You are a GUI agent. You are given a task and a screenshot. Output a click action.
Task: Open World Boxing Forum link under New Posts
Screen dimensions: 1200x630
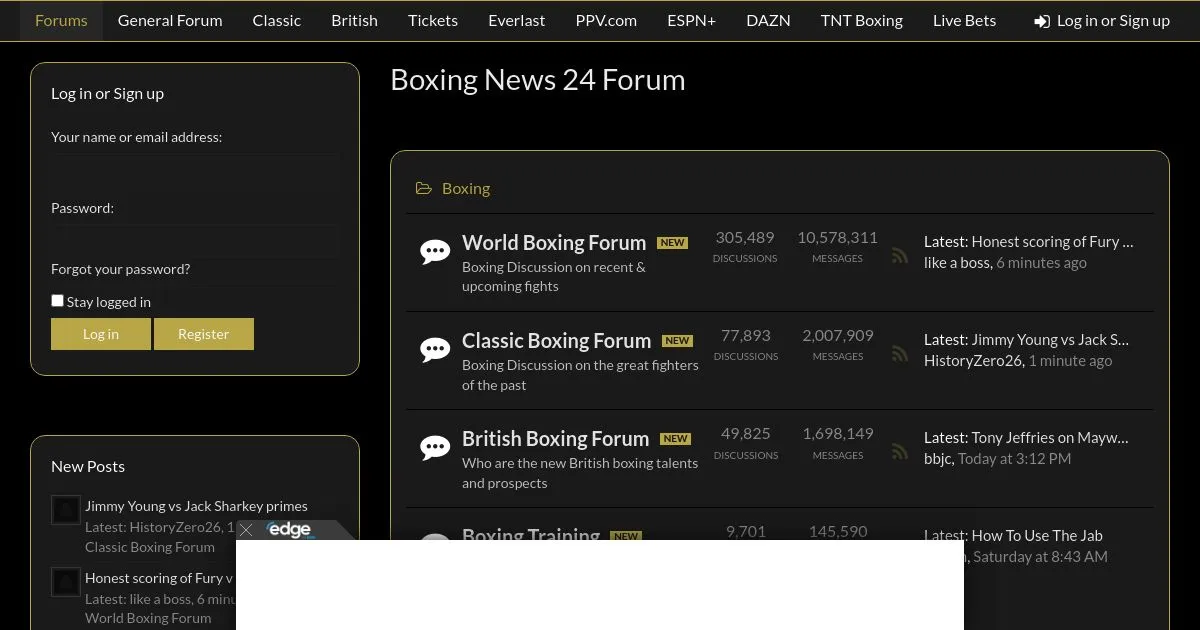point(148,618)
